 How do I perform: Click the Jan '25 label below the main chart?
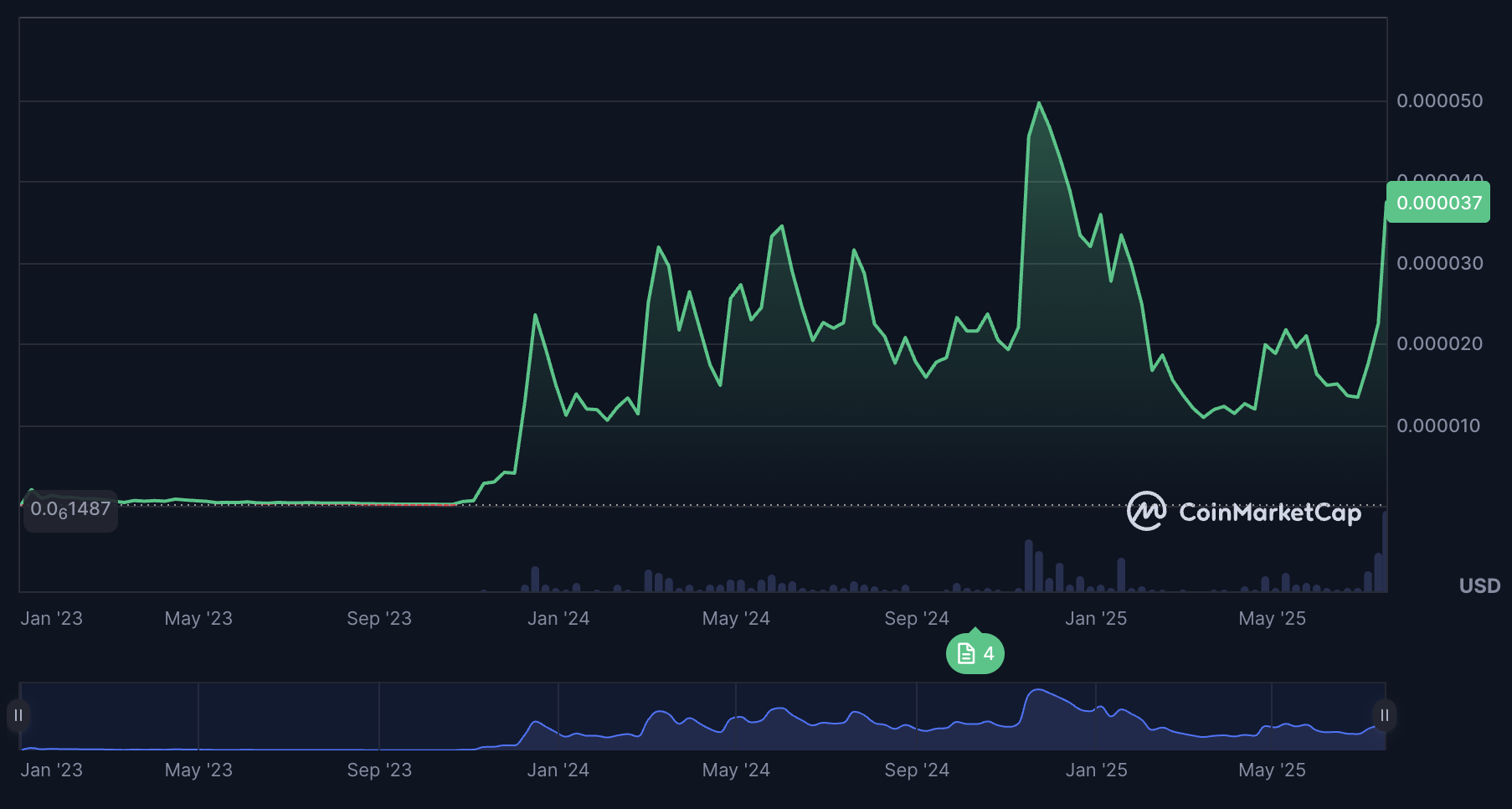[x=1096, y=618]
